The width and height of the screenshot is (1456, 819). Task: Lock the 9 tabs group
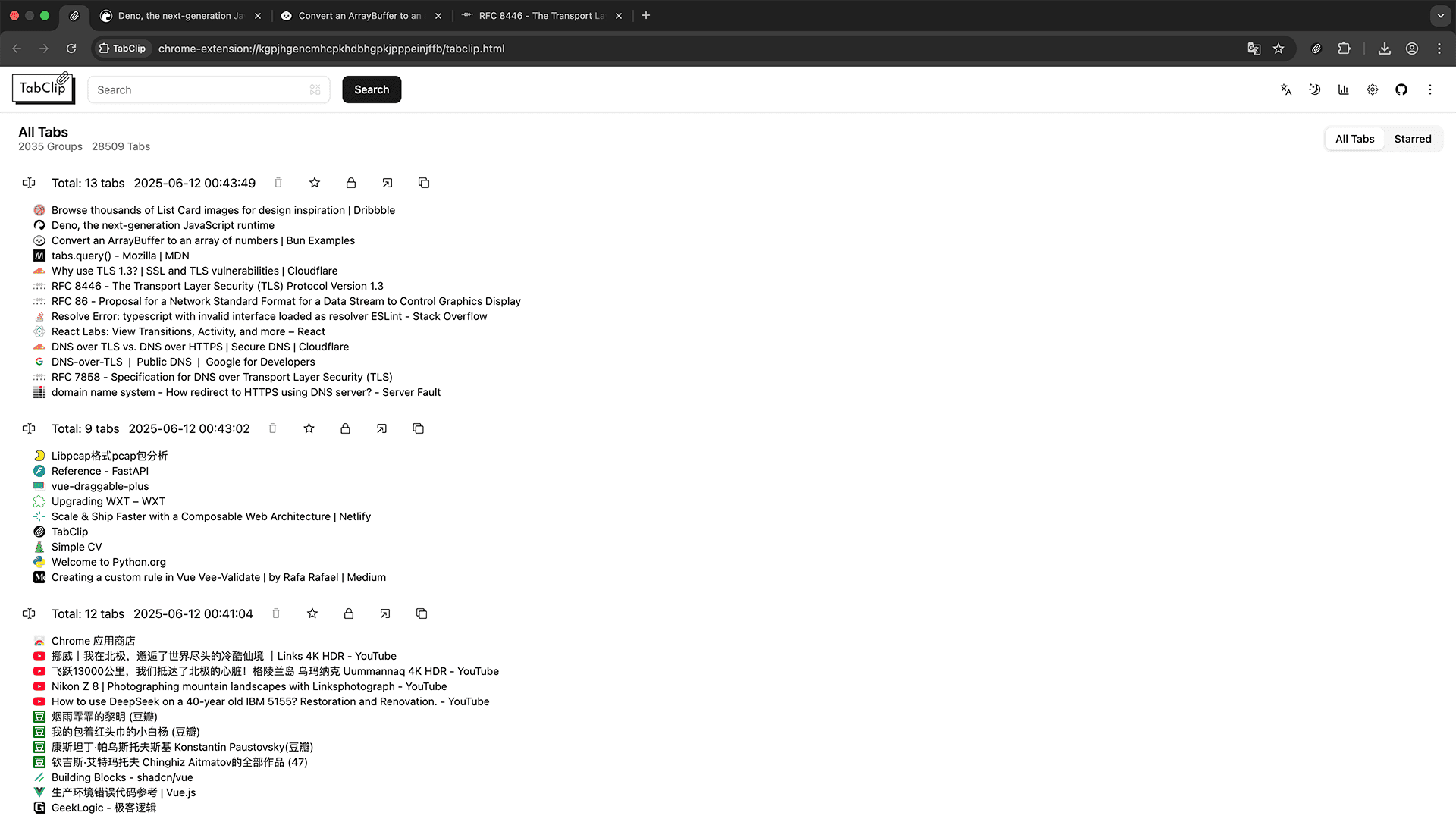pyautogui.click(x=345, y=428)
